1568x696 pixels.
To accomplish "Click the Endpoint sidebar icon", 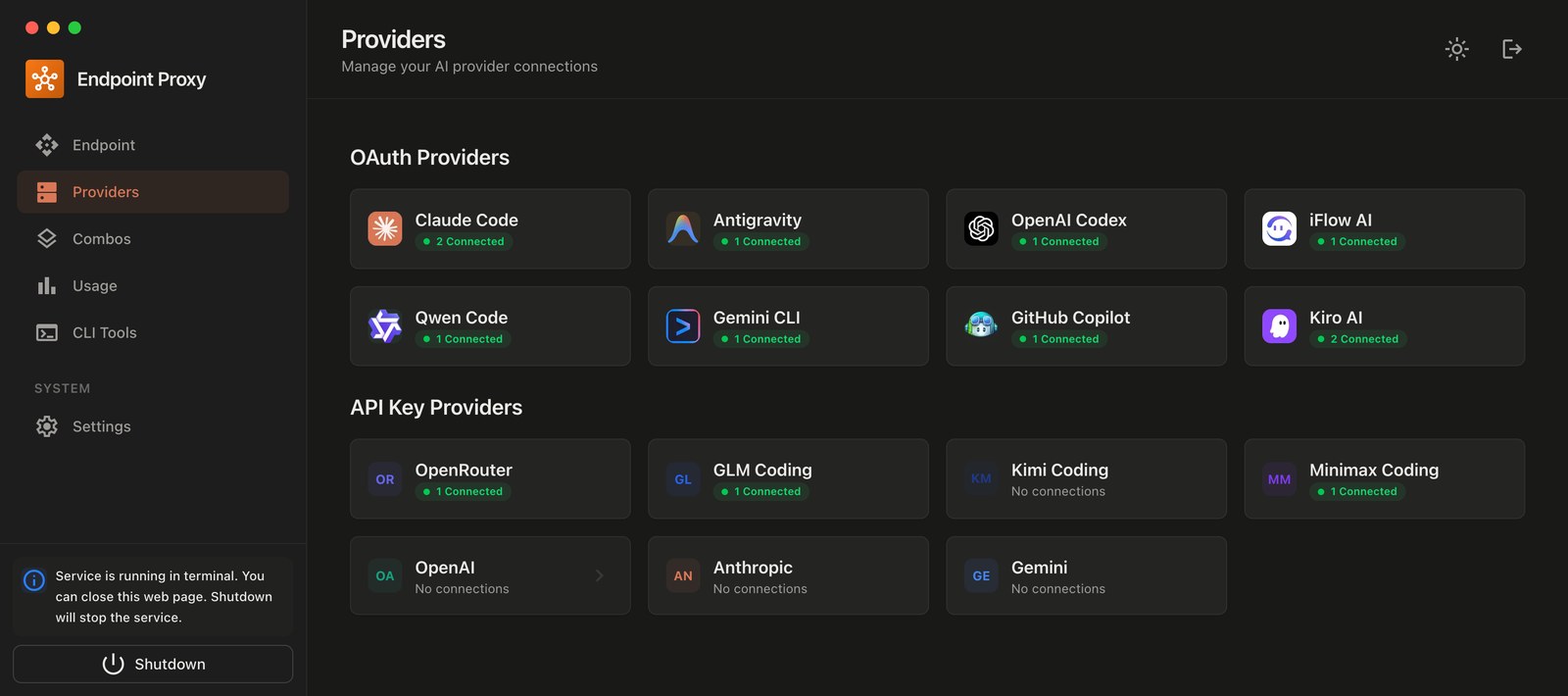I will tap(47, 145).
